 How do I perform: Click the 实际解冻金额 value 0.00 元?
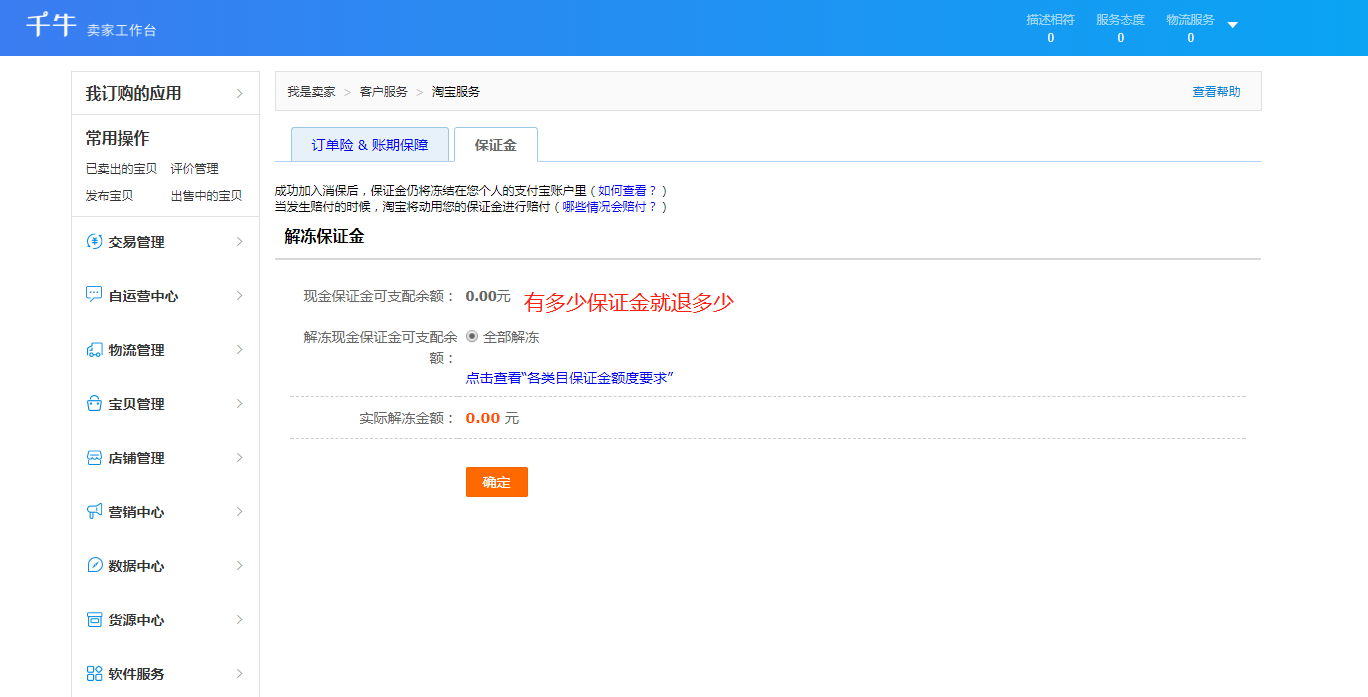pyautogui.click(x=492, y=418)
